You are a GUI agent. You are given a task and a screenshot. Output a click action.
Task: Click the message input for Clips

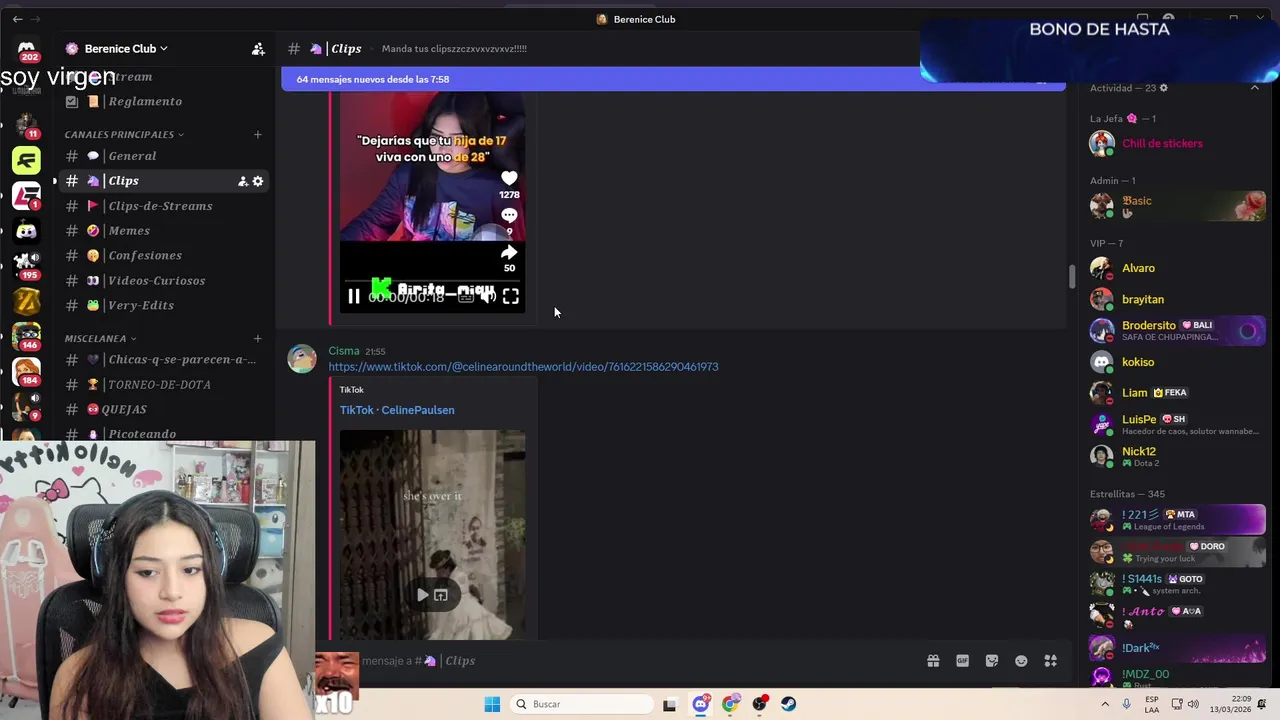[x=640, y=661]
